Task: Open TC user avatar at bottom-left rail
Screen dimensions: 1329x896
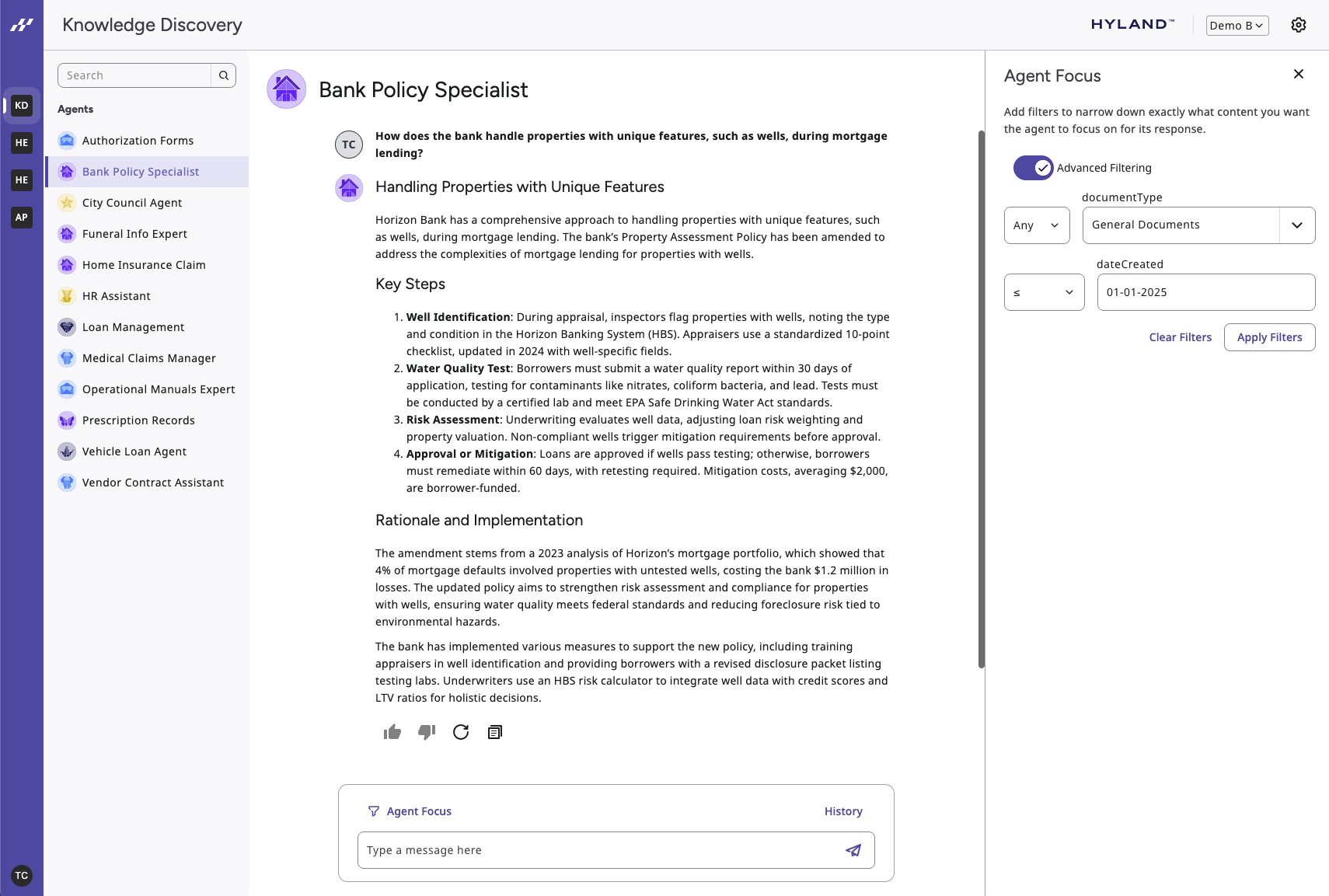Action: pos(22,876)
